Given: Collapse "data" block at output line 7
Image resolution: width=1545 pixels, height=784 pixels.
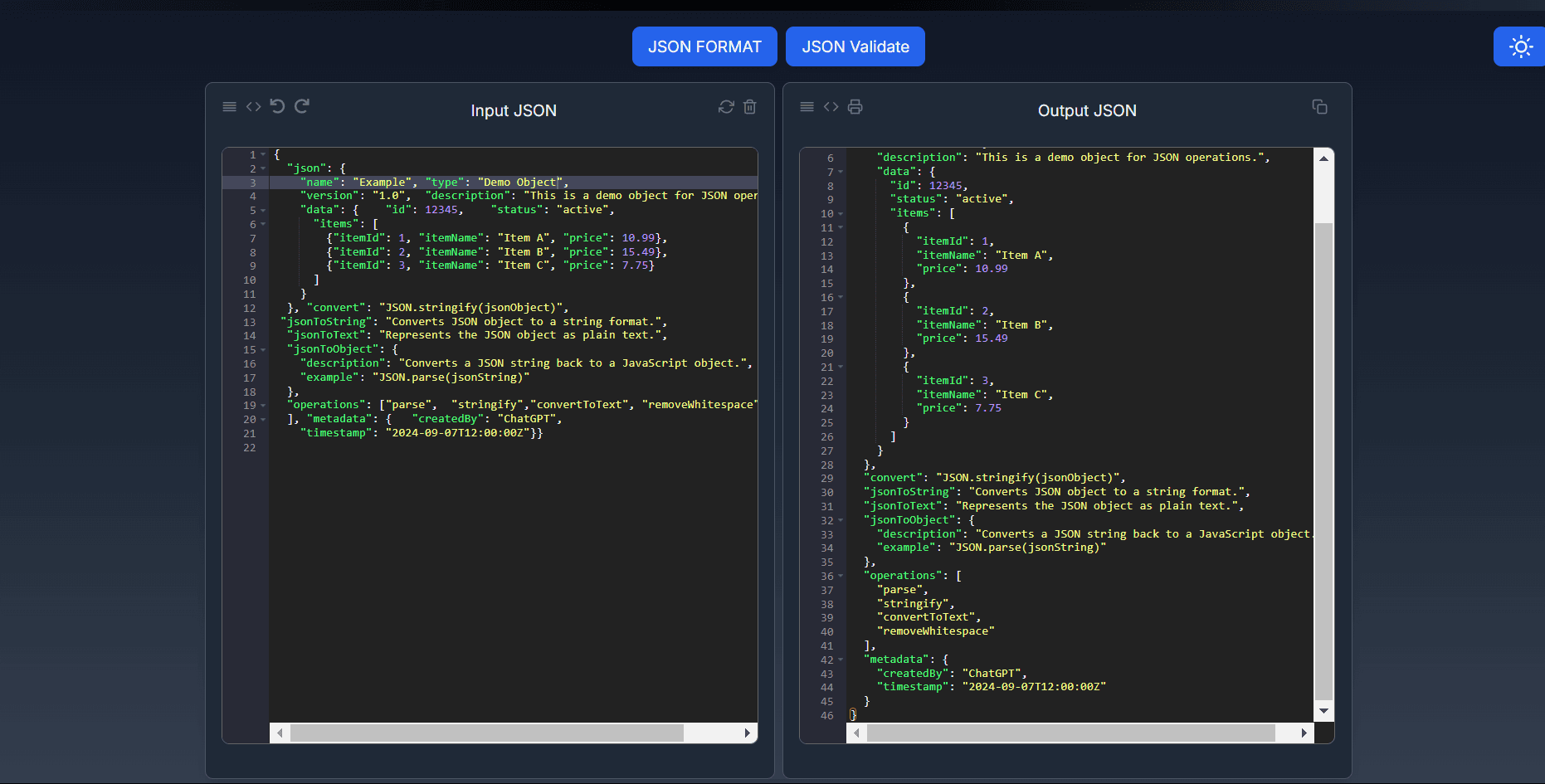Looking at the screenshot, I should point(841,172).
